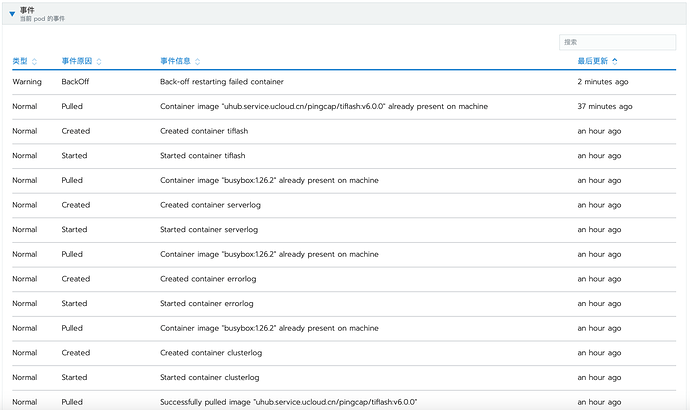This screenshot has width=690, height=410.
Task: Select Created cell in serverlog row
Action: coord(76,205)
